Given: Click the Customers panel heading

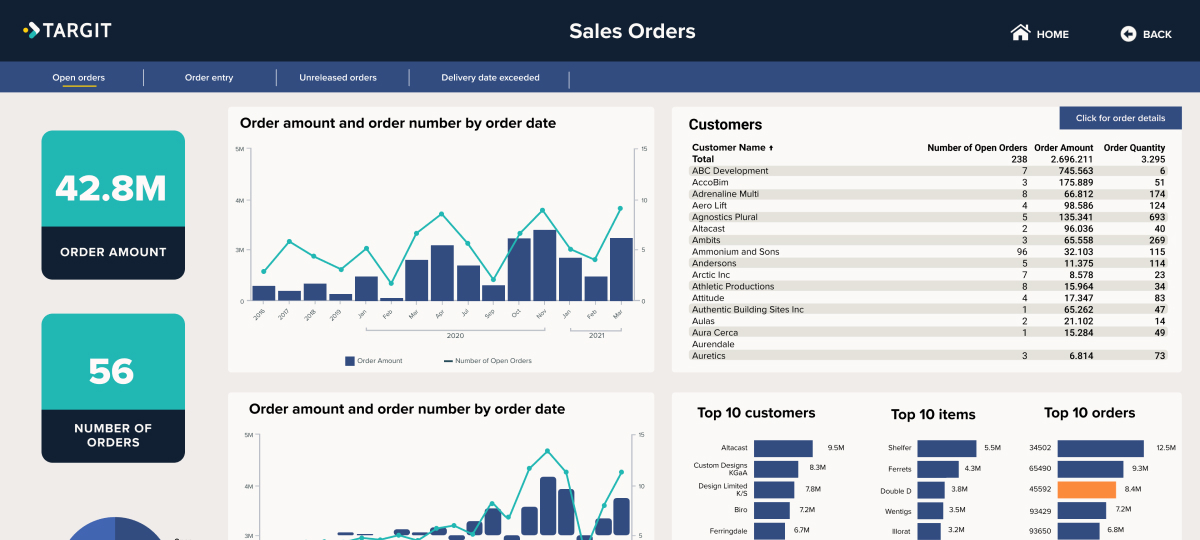Looking at the screenshot, I should [x=725, y=125].
